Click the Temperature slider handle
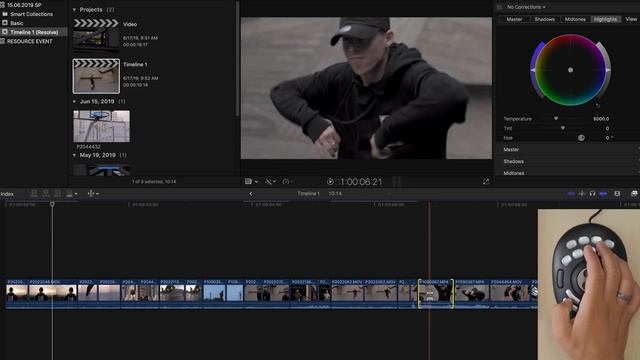 [556, 118]
